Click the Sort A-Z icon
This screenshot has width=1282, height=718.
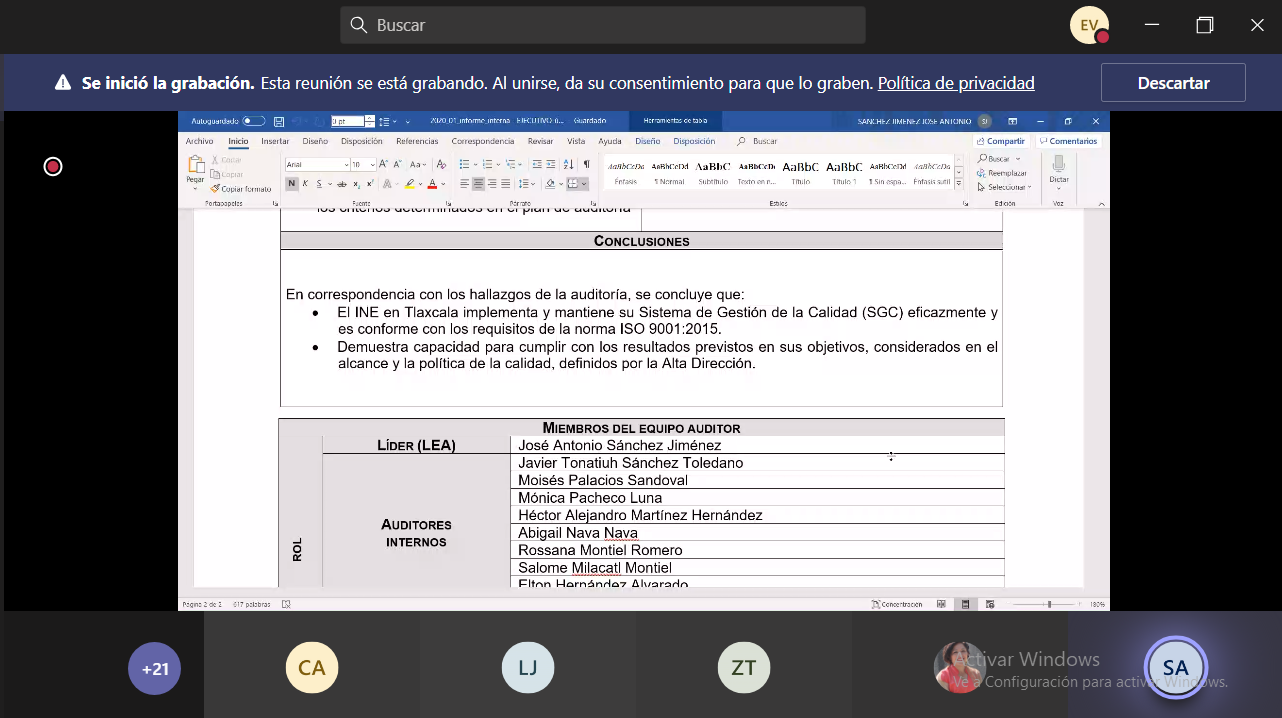pyautogui.click(x=569, y=164)
